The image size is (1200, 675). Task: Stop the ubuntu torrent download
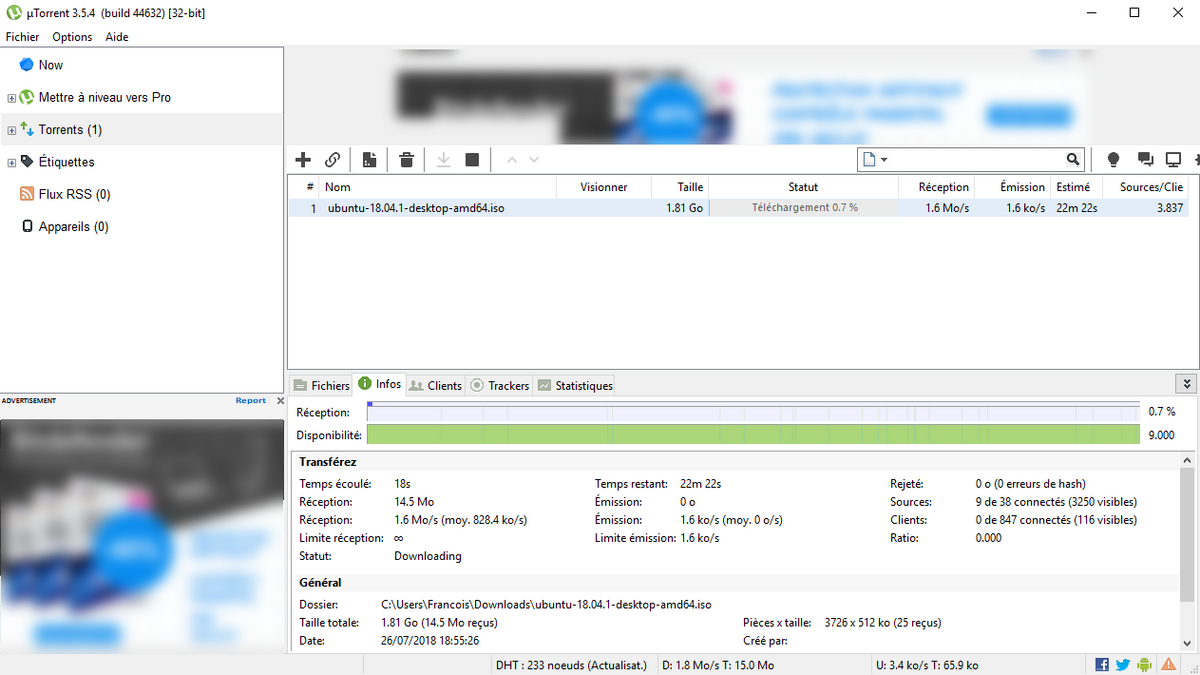click(471, 159)
